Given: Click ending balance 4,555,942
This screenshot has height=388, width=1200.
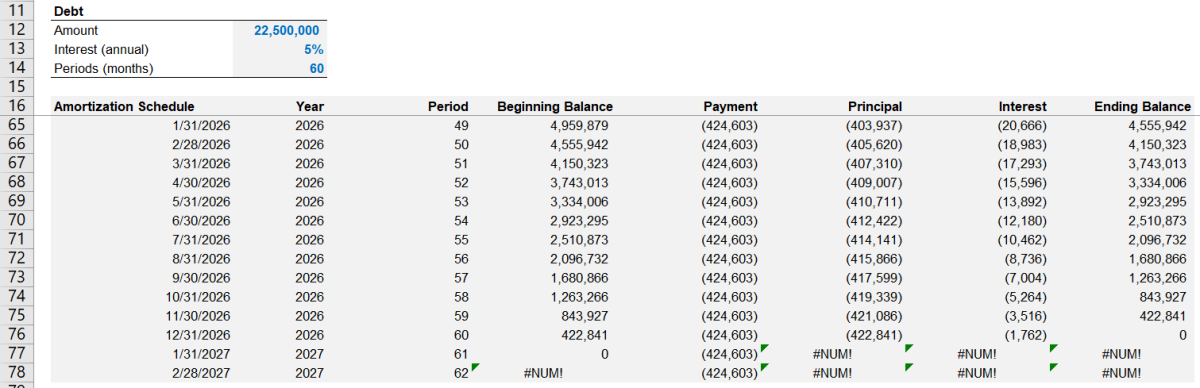Looking at the screenshot, I should [x=1157, y=125].
